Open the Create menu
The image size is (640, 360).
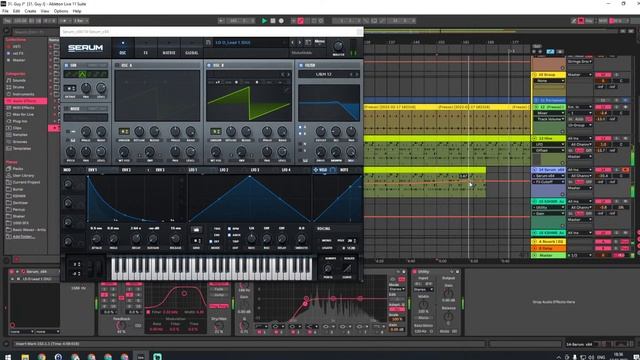tap(30, 11)
